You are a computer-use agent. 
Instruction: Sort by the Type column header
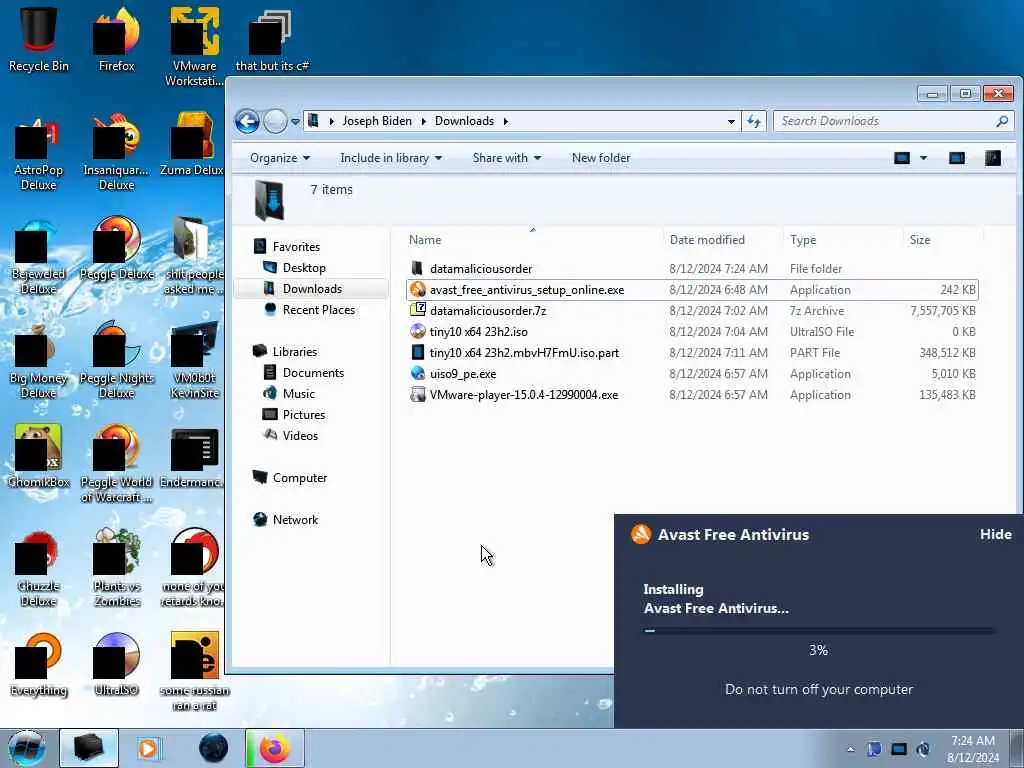click(803, 240)
